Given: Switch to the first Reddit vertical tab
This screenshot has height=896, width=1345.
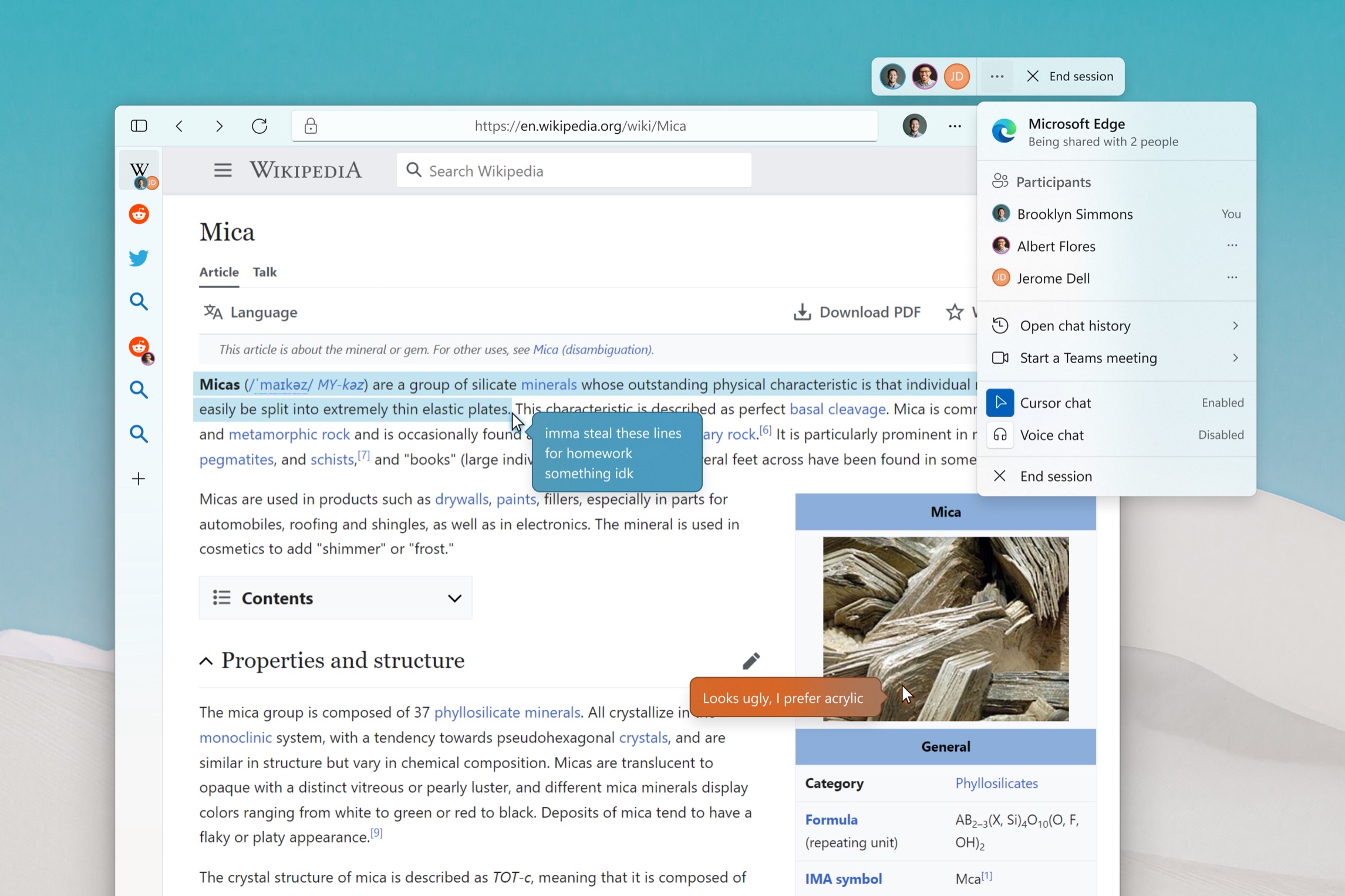Looking at the screenshot, I should tap(139, 214).
